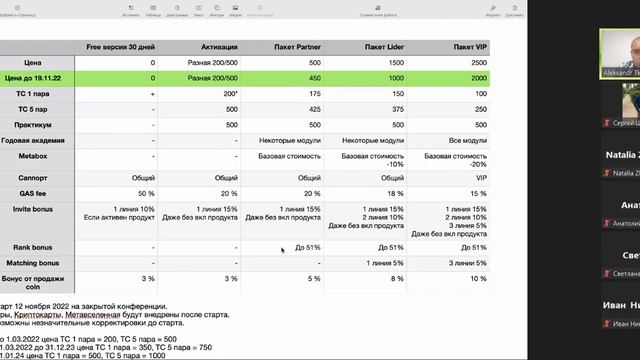Click muted mic icon beside Светлана

point(607,273)
